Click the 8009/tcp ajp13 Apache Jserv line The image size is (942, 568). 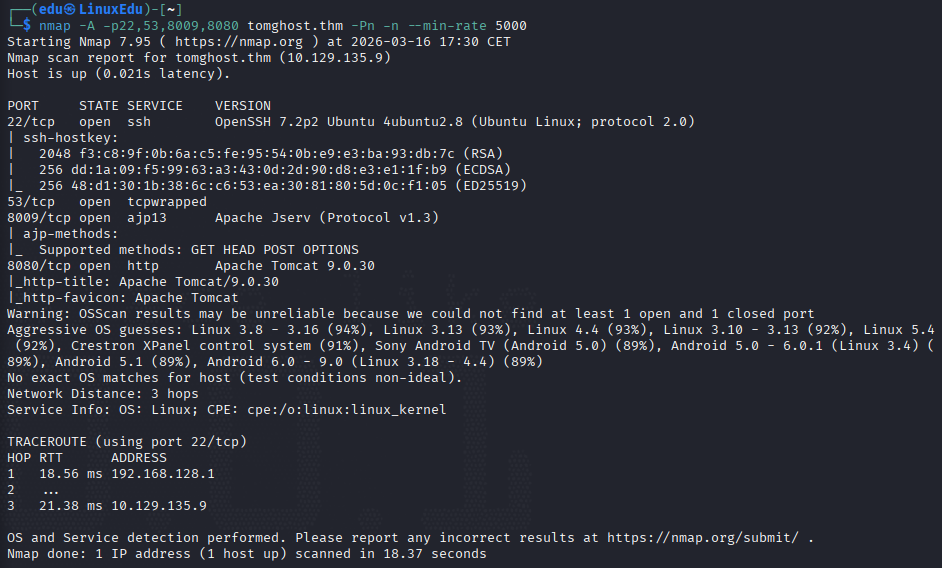pos(223,218)
